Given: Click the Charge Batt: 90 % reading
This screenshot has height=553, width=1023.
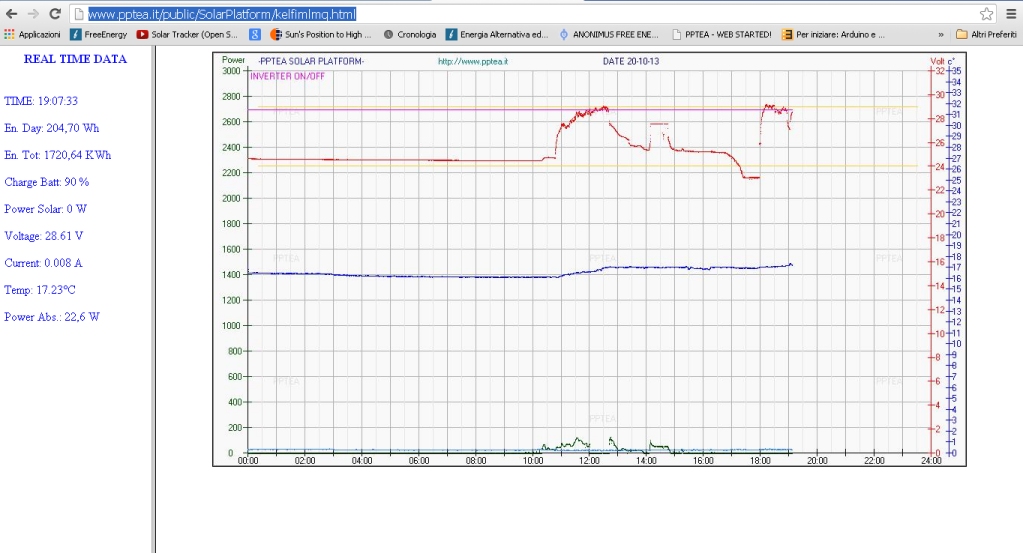Looking at the screenshot, I should [46, 182].
